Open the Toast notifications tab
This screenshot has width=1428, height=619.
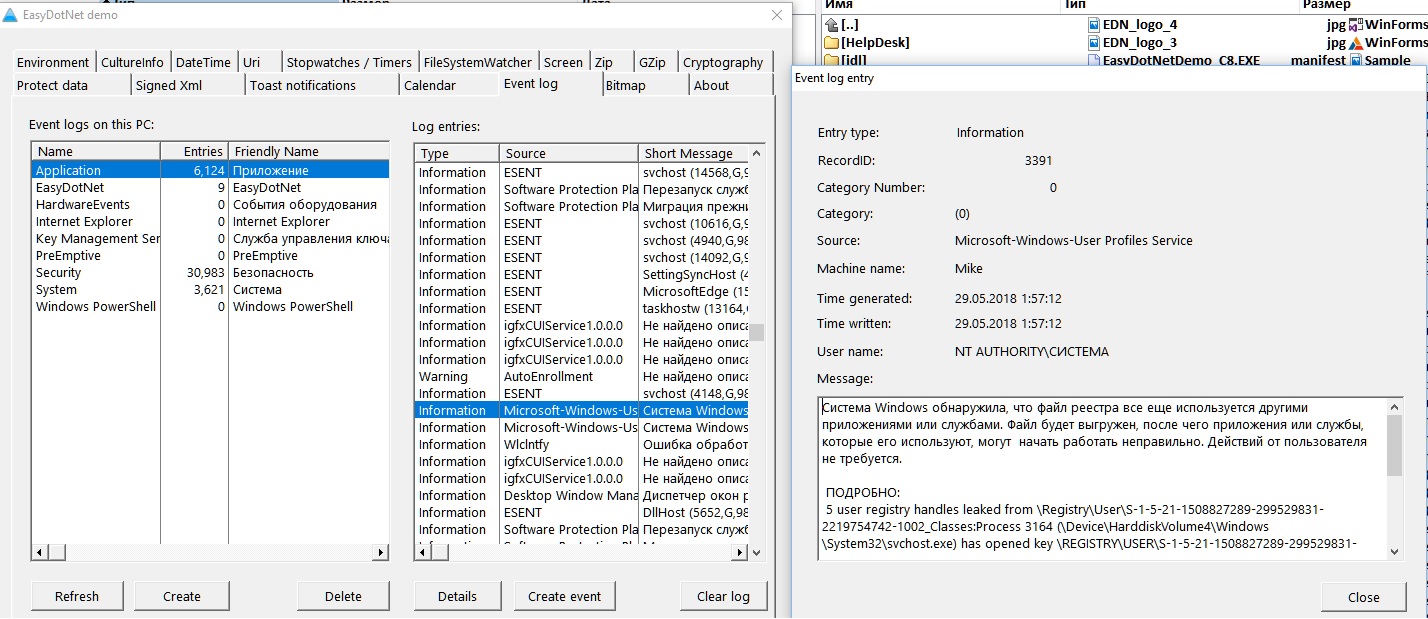point(302,85)
